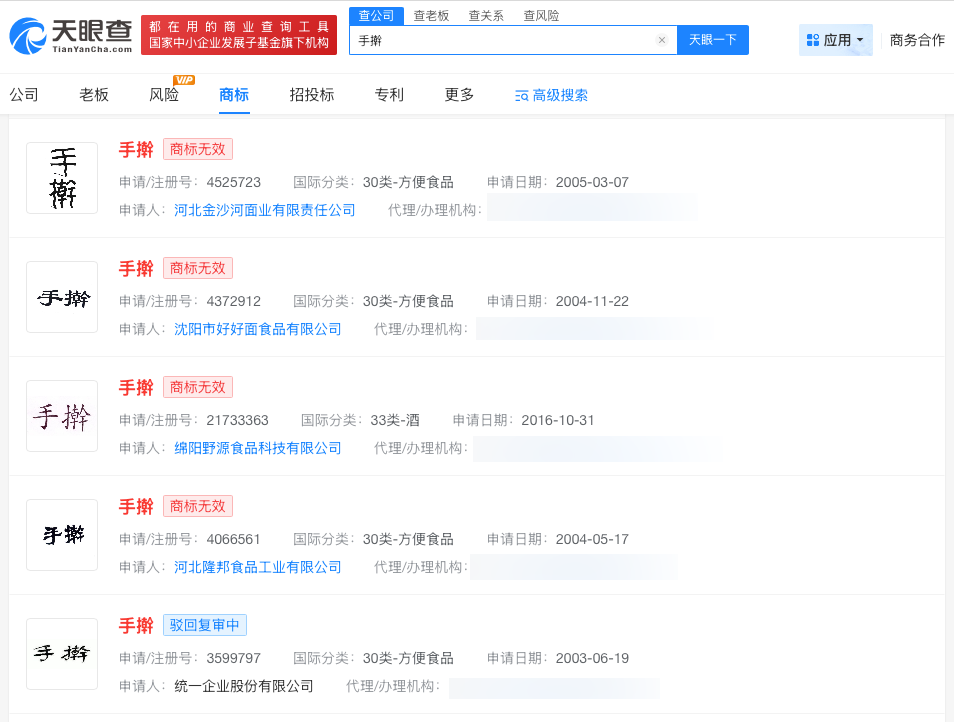Open applicant 河北隆邦食品工业有限公司
The height and width of the screenshot is (722, 954).
[x=257, y=568]
